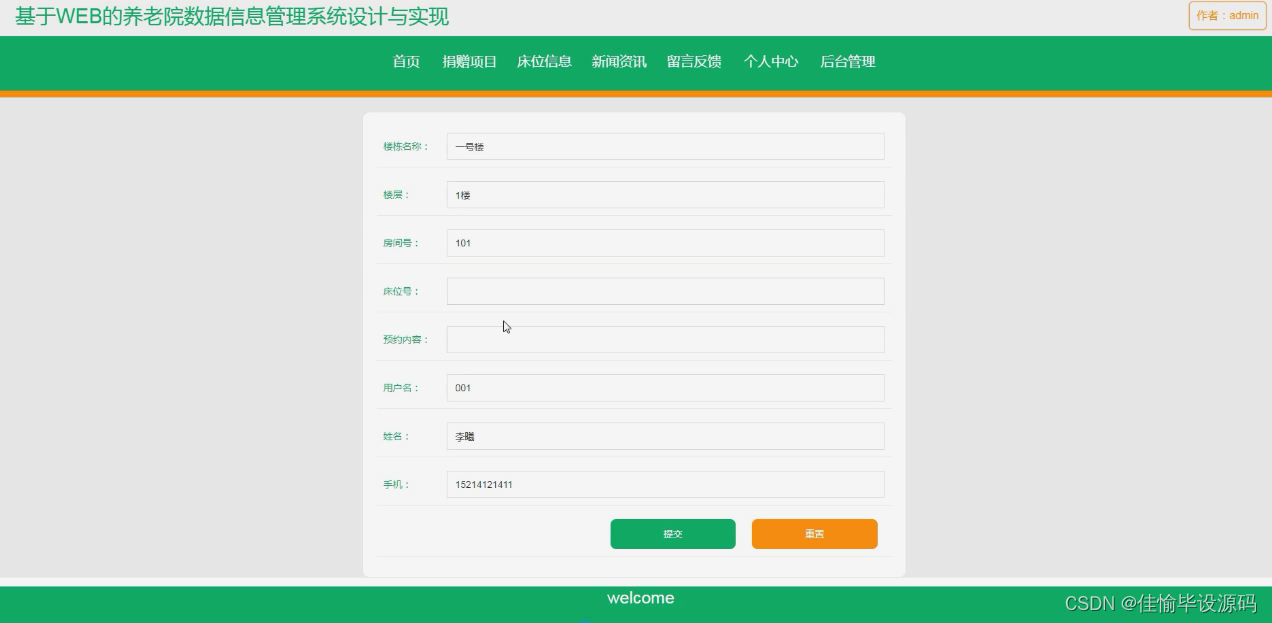Open the 留言反馈 feedback page

pos(694,61)
